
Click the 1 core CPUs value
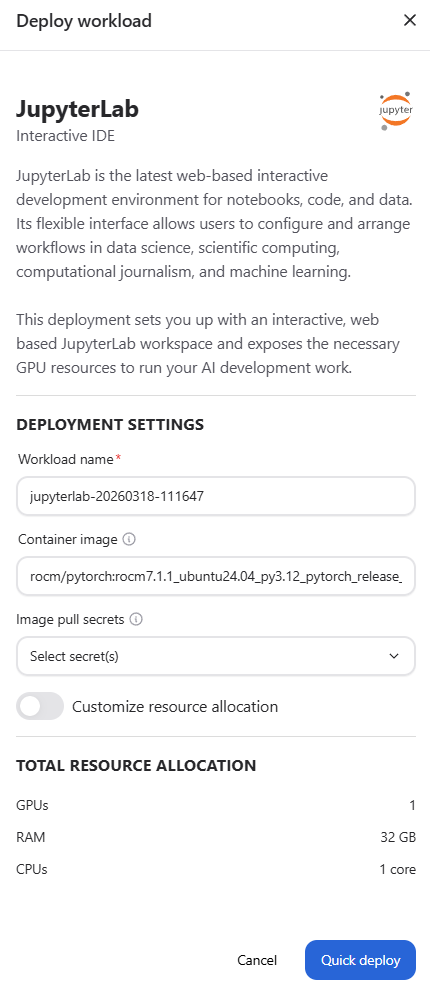(397, 870)
